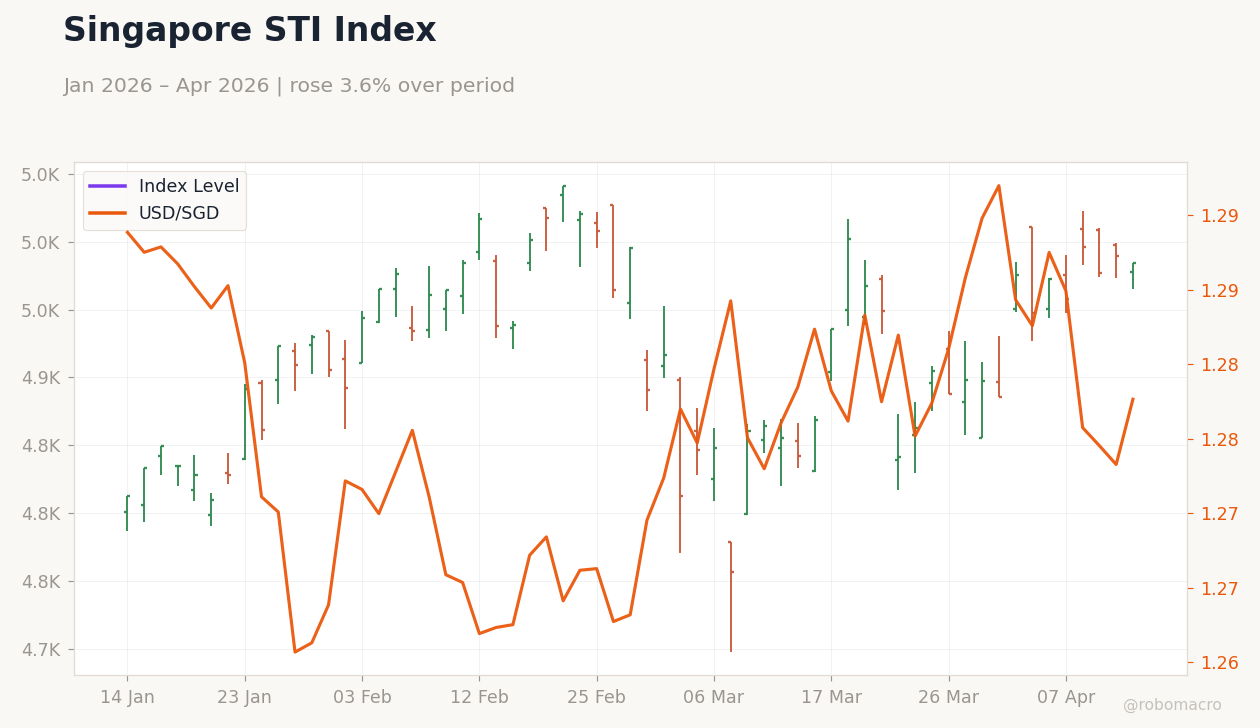The width and height of the screenshot is (1260, 728).
Task: Click the 4.7K left axis label
Action: click(x=42, y=649)
